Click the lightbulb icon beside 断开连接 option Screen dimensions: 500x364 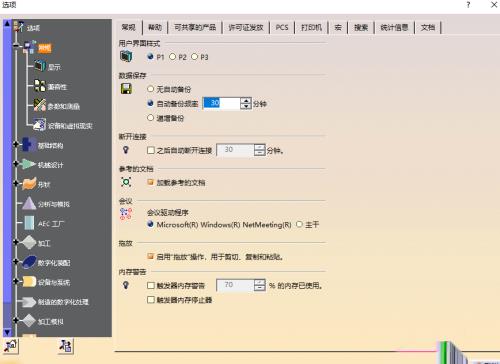(x=126, y=150)
